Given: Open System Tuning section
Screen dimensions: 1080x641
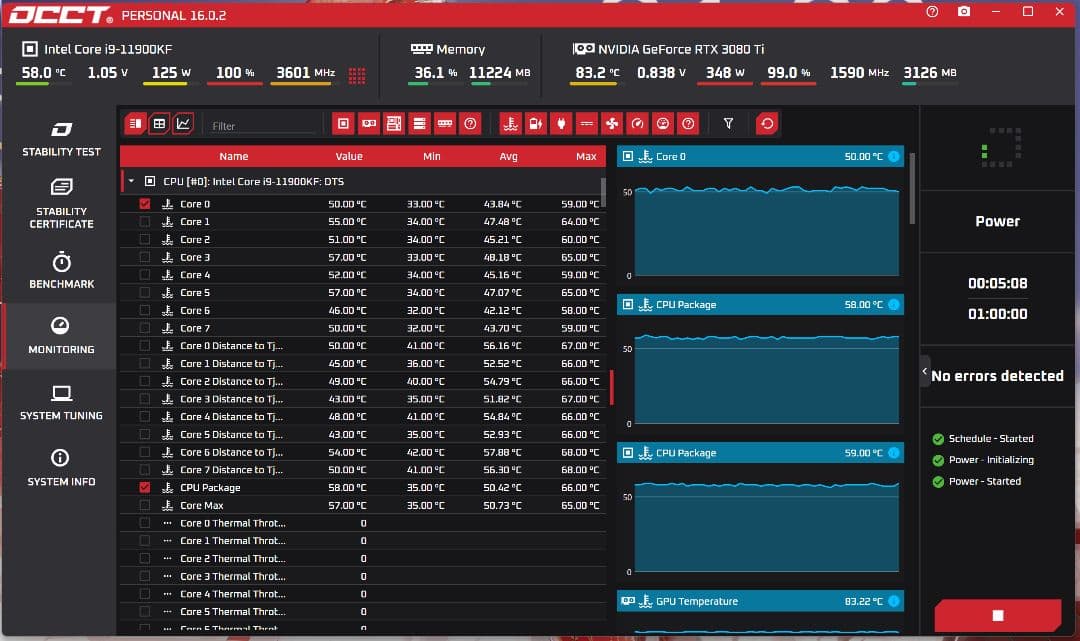Looking at the screenshot, I should [61, 403].
